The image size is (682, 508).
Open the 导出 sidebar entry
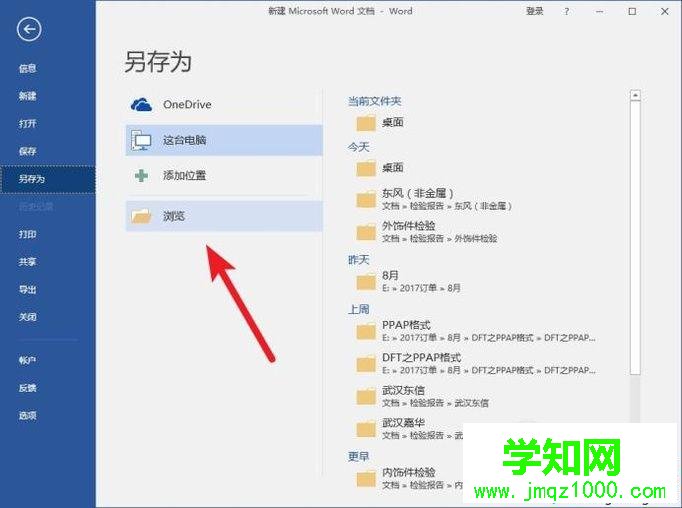coord(27,289)
